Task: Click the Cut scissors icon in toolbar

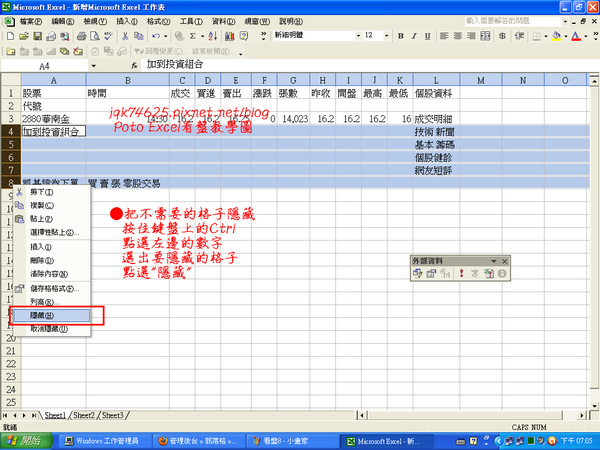Action: [x=125, y=36]
